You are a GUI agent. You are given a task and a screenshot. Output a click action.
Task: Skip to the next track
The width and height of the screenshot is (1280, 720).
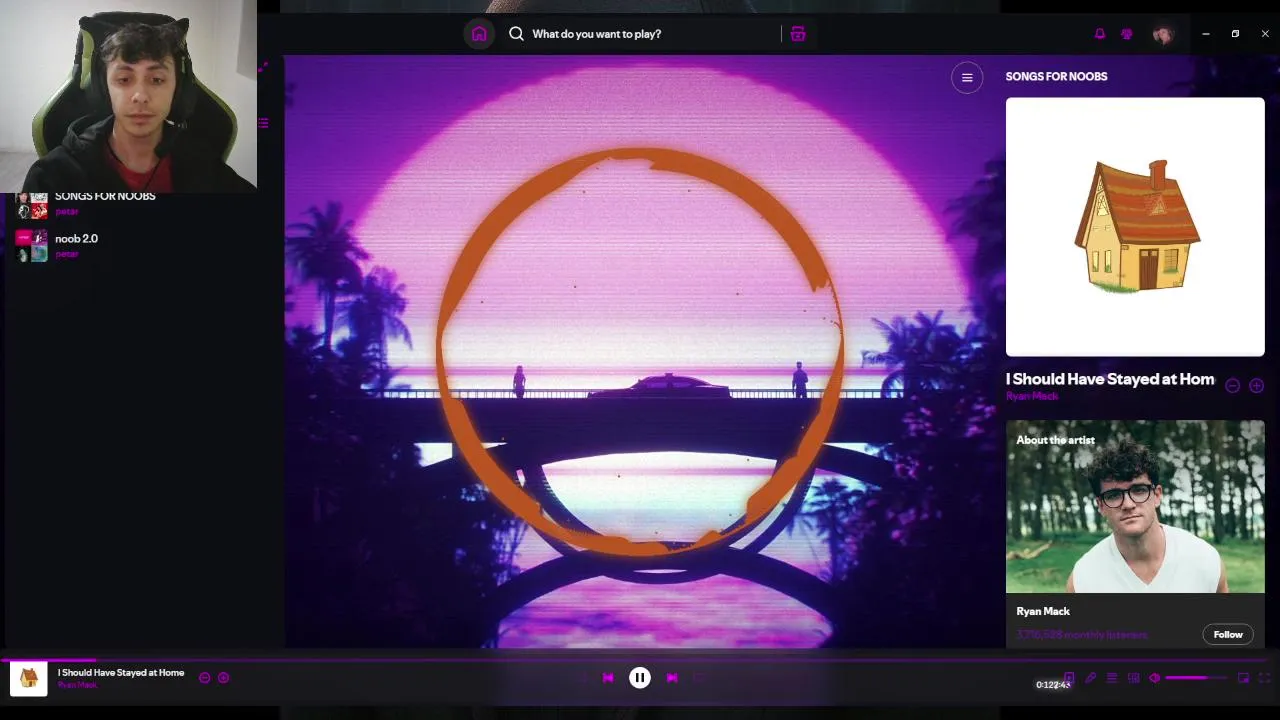click(672, 678)
